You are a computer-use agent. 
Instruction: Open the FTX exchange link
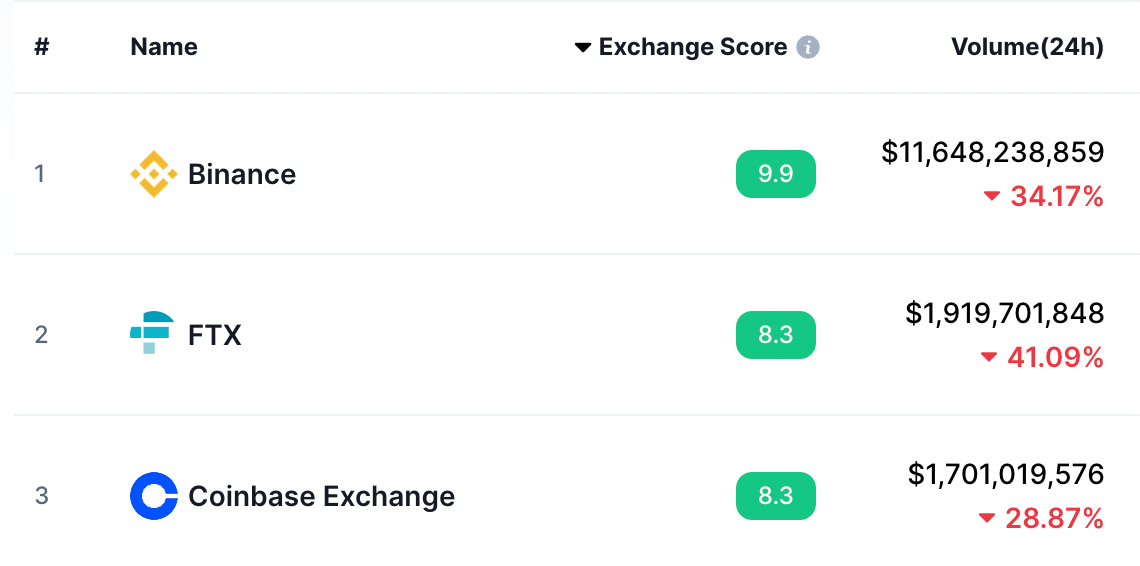214,335
